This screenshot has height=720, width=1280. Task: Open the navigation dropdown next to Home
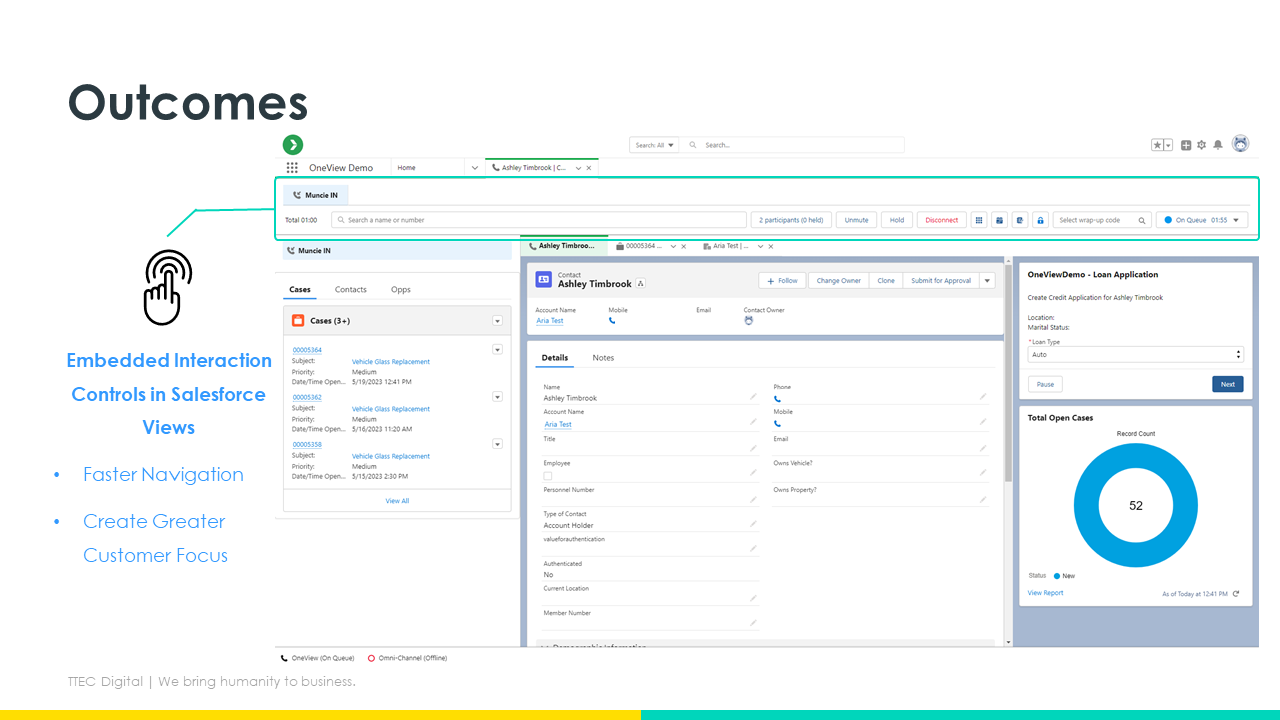[x=475, y=168]
